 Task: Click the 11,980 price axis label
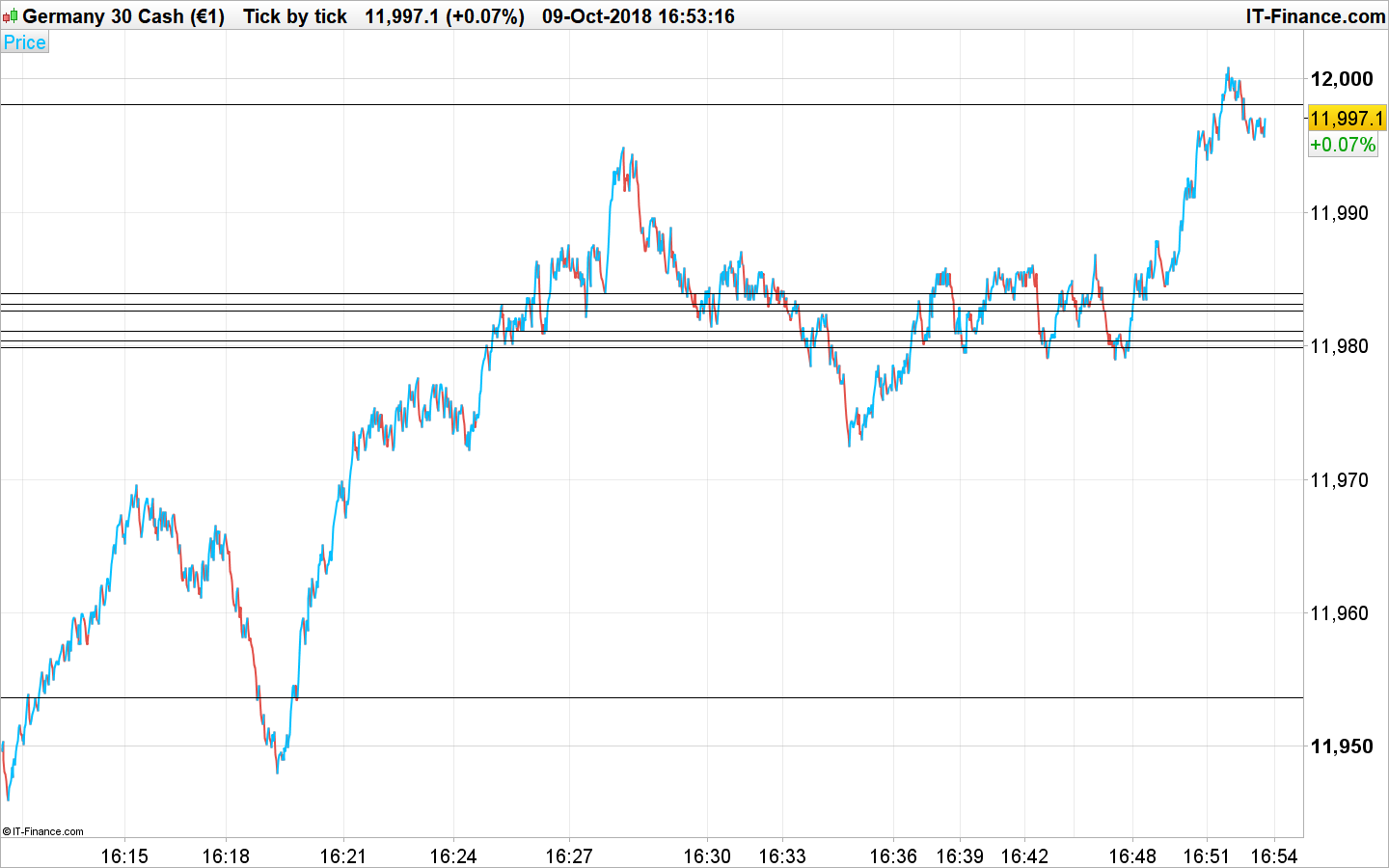(x=1339, y=346)
